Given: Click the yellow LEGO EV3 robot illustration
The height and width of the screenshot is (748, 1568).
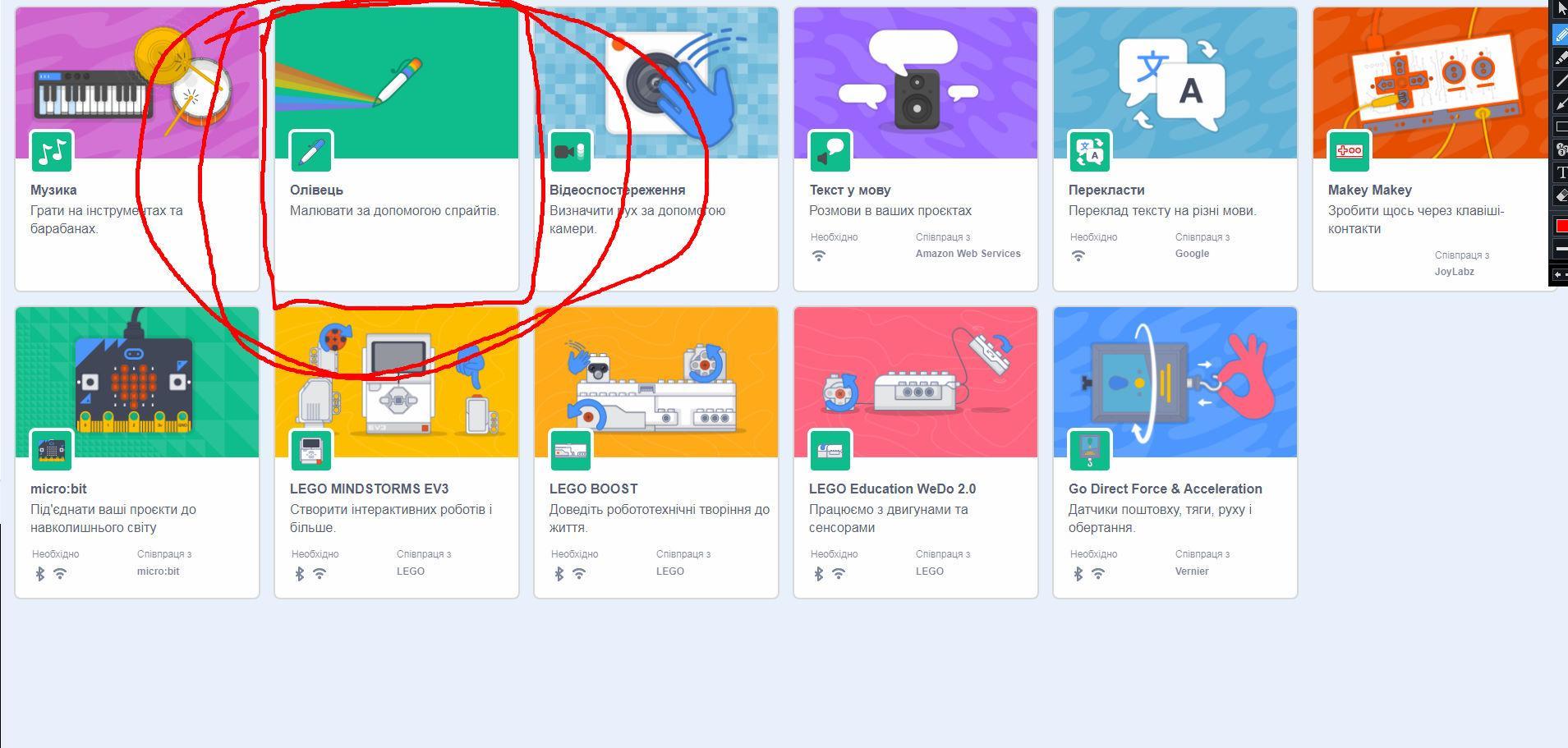Looking at the screenshot, I should 397,382.
